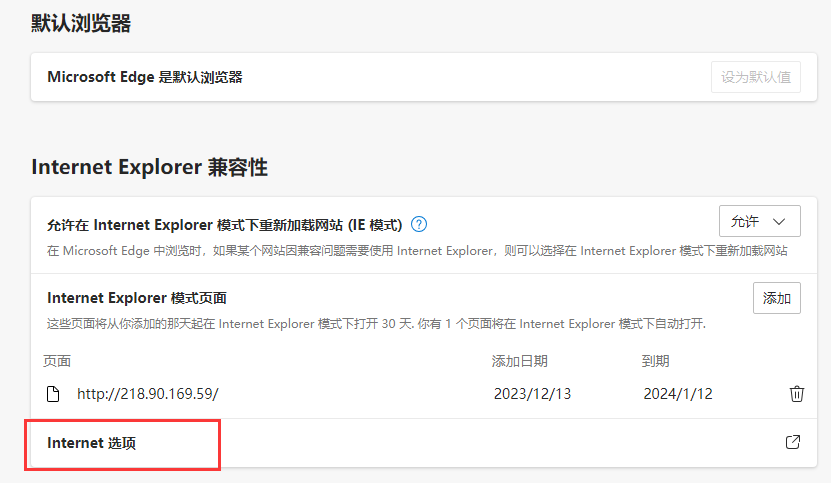Select the expiry date 2024/1/12
The height and width of the screenshot is (483, 831).
(678, 394)
